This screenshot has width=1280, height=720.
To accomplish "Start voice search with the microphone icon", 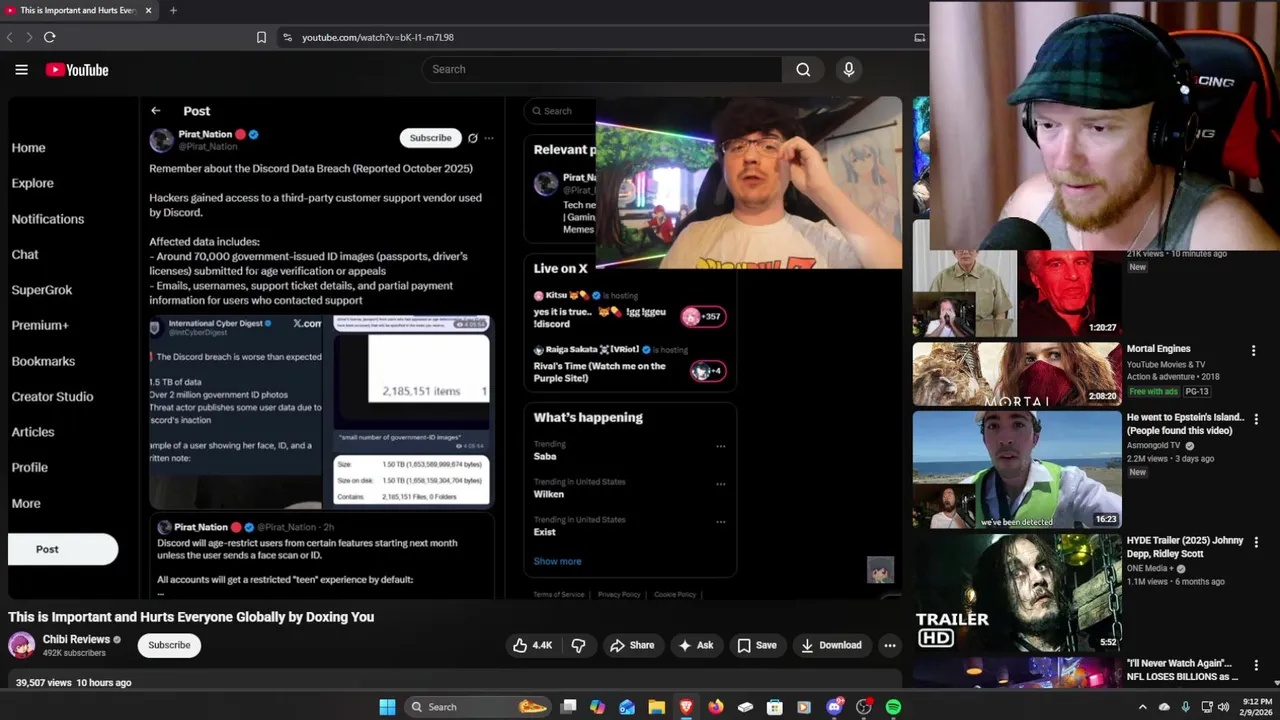I will (849, 70).
